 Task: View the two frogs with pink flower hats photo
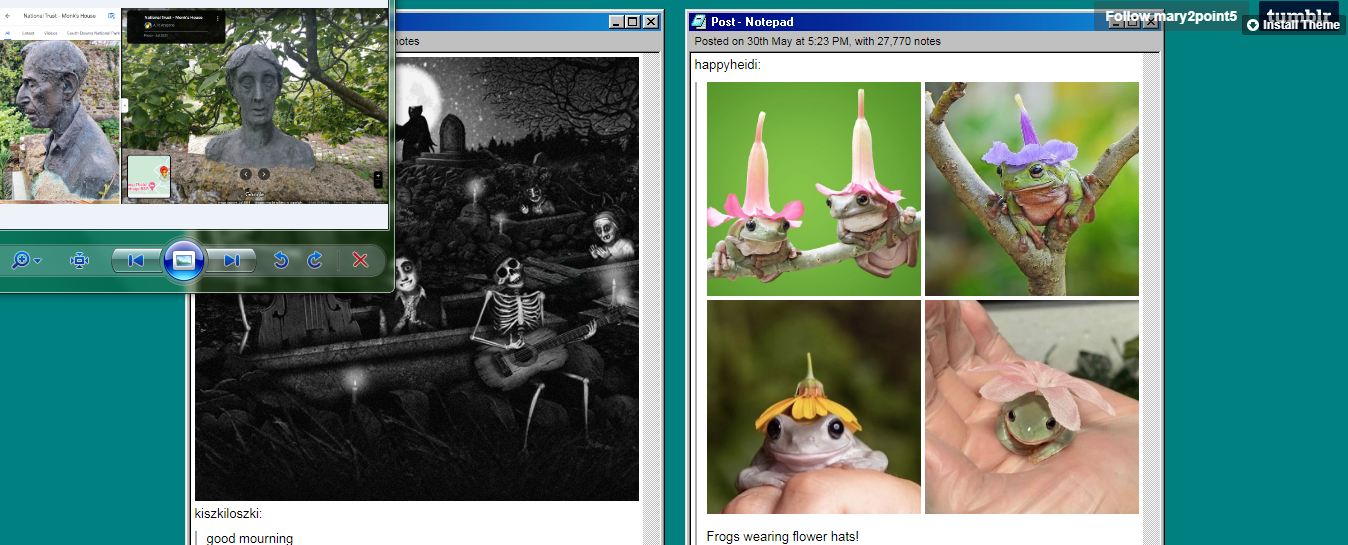coord(814,189)
